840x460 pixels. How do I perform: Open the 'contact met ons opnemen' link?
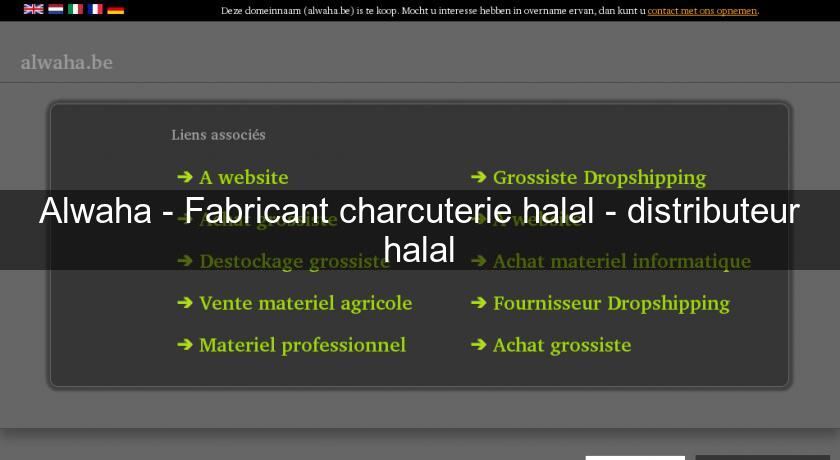tap(702, 11)
